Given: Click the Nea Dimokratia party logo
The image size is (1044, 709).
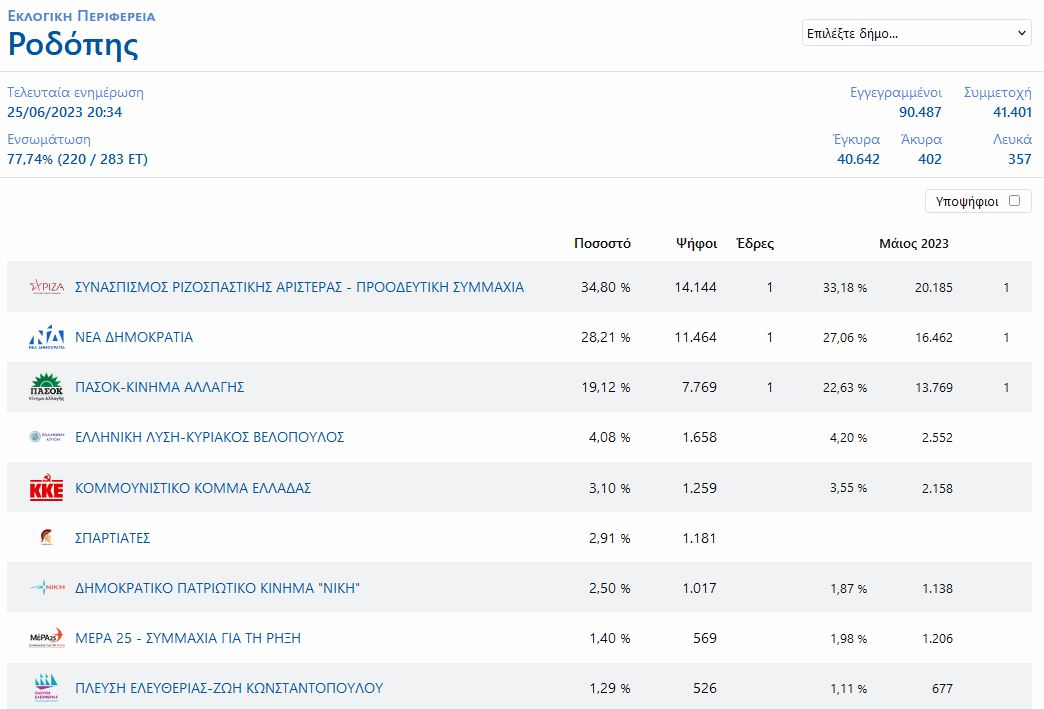Looking at the screenshot, I should click(x=46, y=337).
